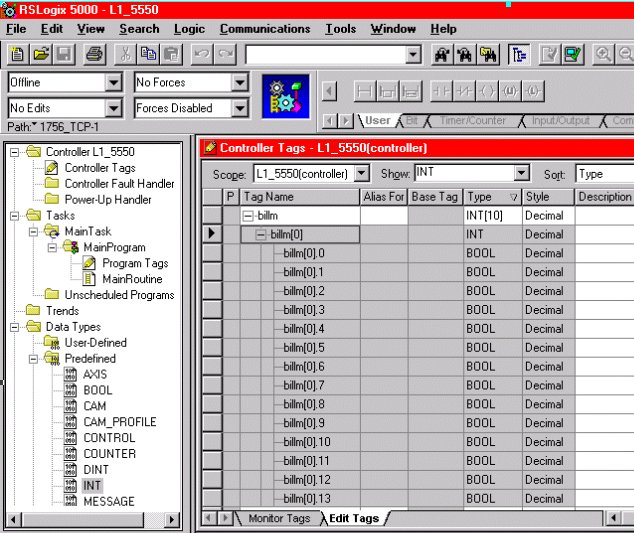The height and width of the screenshot is (533, 634).
Task: Click the billm[0].5 tag name cell
Action: (x=300, y=348)
